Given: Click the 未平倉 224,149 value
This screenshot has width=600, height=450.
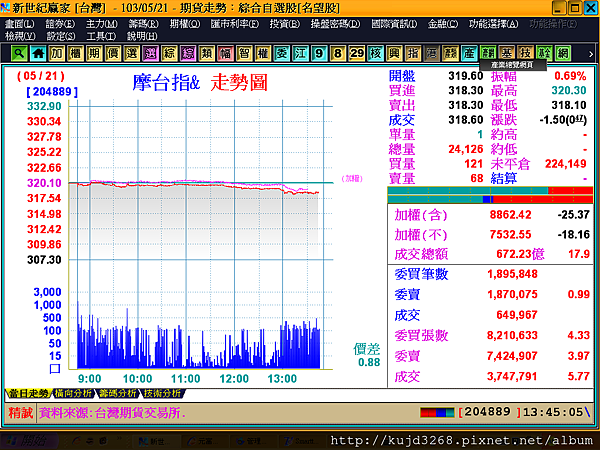Looking at the screenshot, I should [x=566, y=164].
